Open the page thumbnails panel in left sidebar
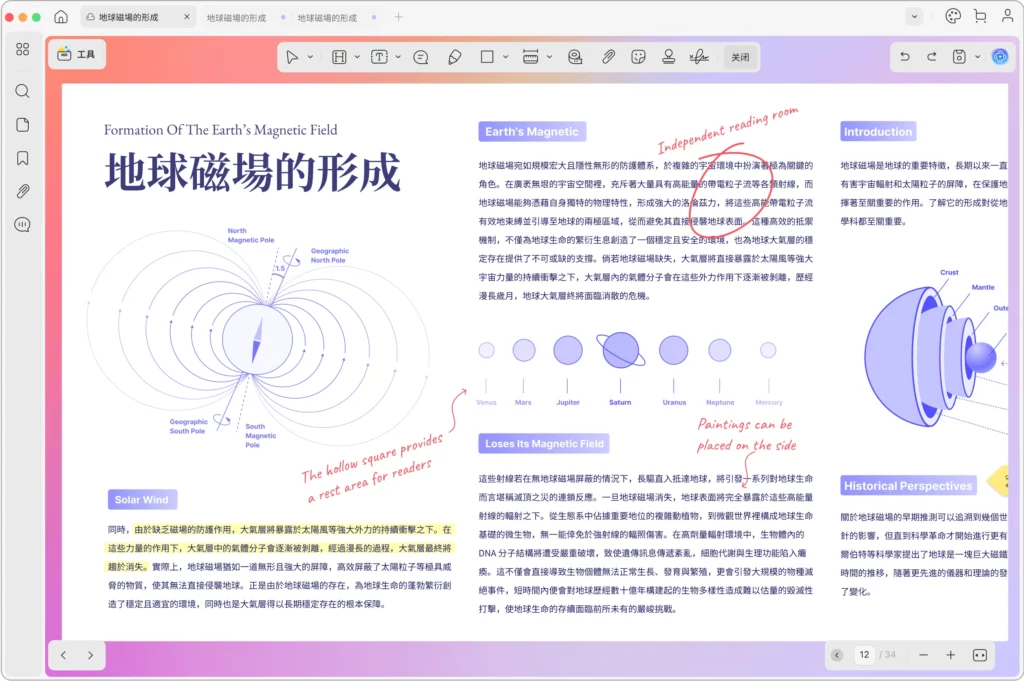Image resolution: width=1024 pixels, height=681 pixels. point(22,124)
